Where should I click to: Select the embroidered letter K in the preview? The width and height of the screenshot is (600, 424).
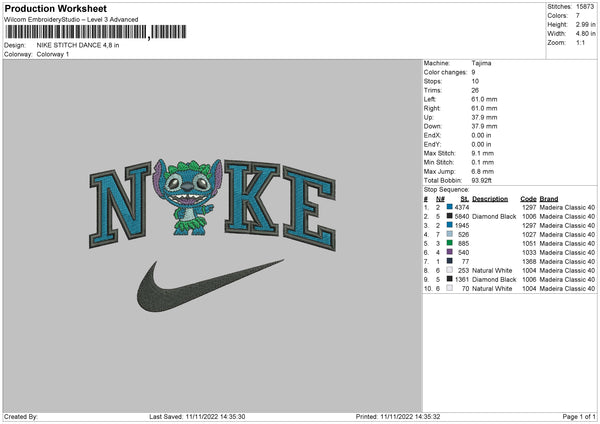point(252,197)
